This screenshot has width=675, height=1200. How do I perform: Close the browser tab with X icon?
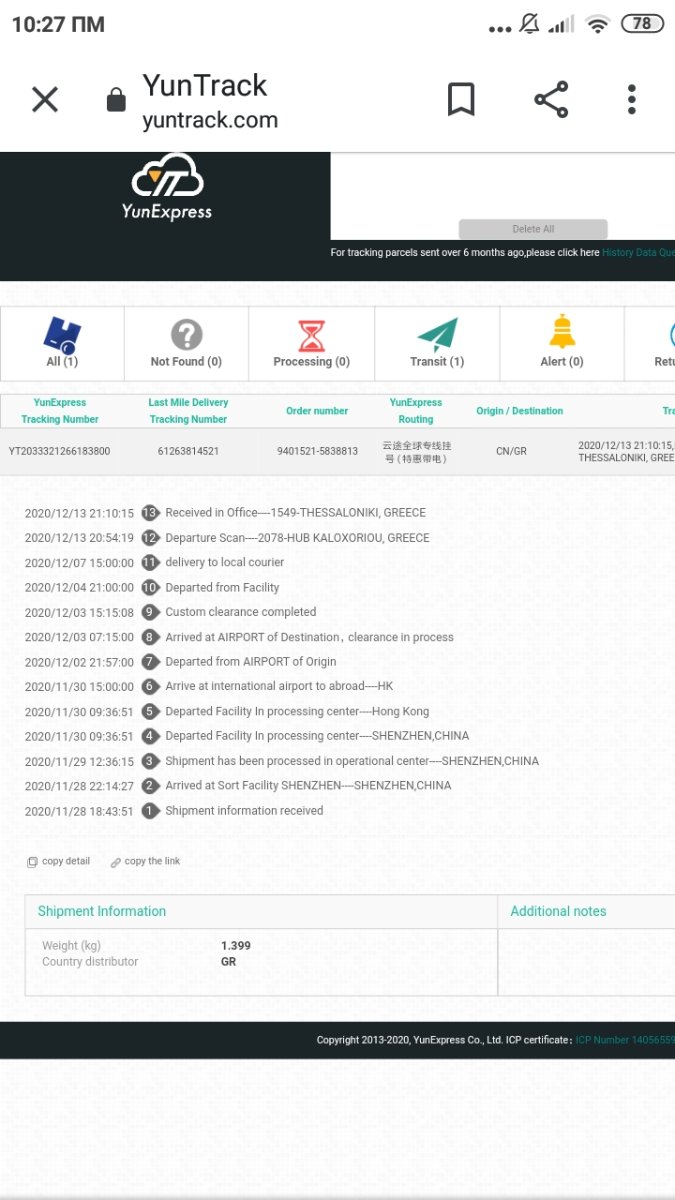click(45, 100)
